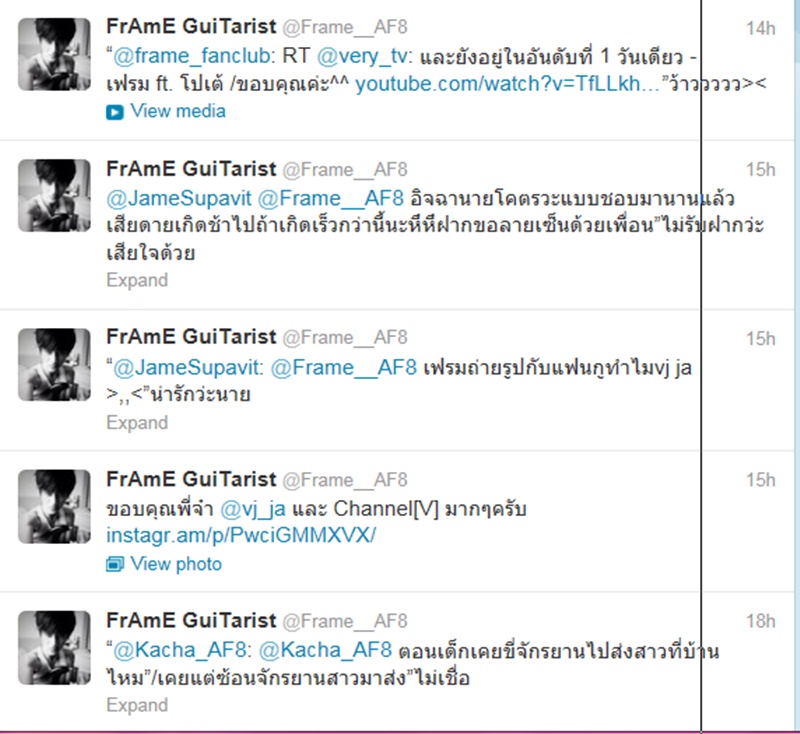Visit the @frame_fanclub mention
The image size is (800, 734).
pyautogui.click(x=191, y=56)
